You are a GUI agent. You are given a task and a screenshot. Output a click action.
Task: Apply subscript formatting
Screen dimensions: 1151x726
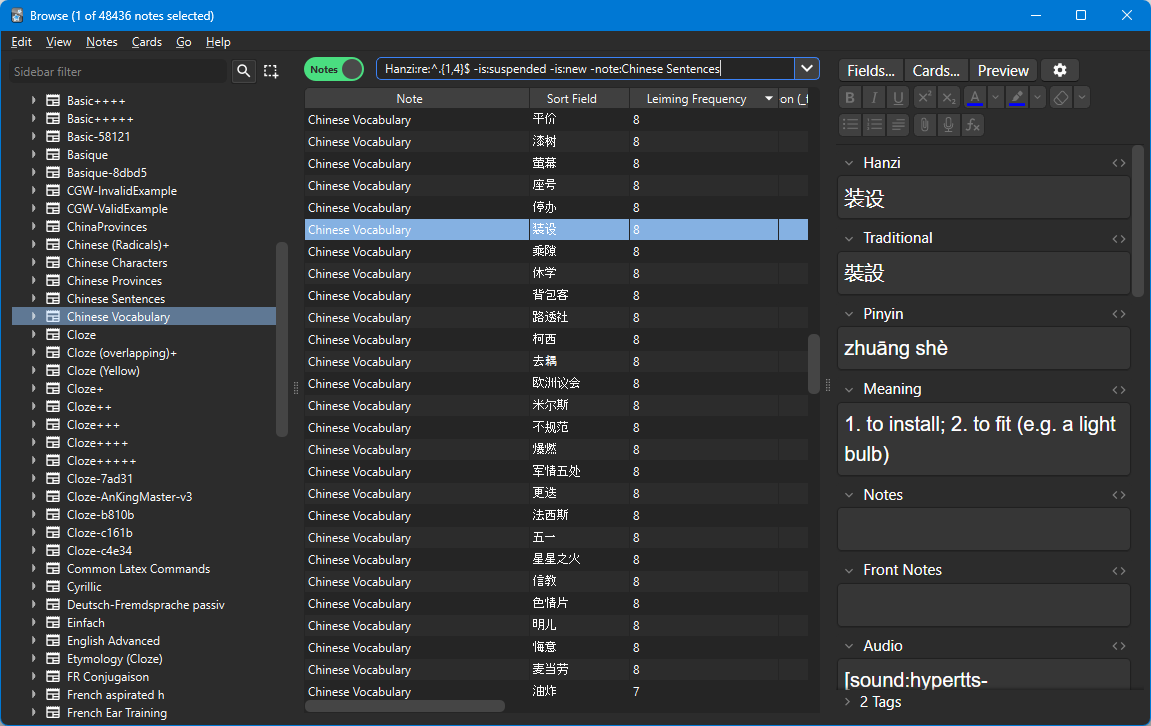pos(949,98)
